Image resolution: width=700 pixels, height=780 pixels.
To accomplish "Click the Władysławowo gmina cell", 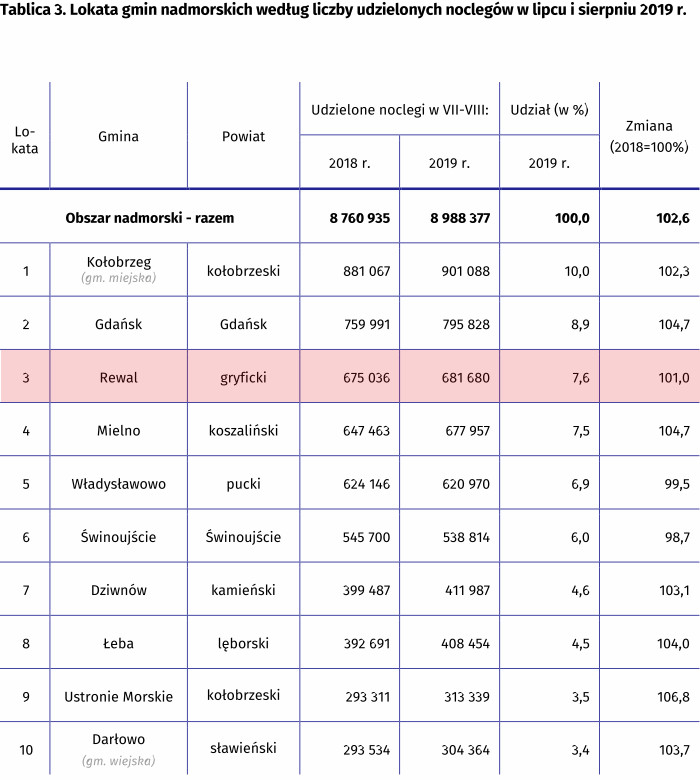I will tap(118, 484).
